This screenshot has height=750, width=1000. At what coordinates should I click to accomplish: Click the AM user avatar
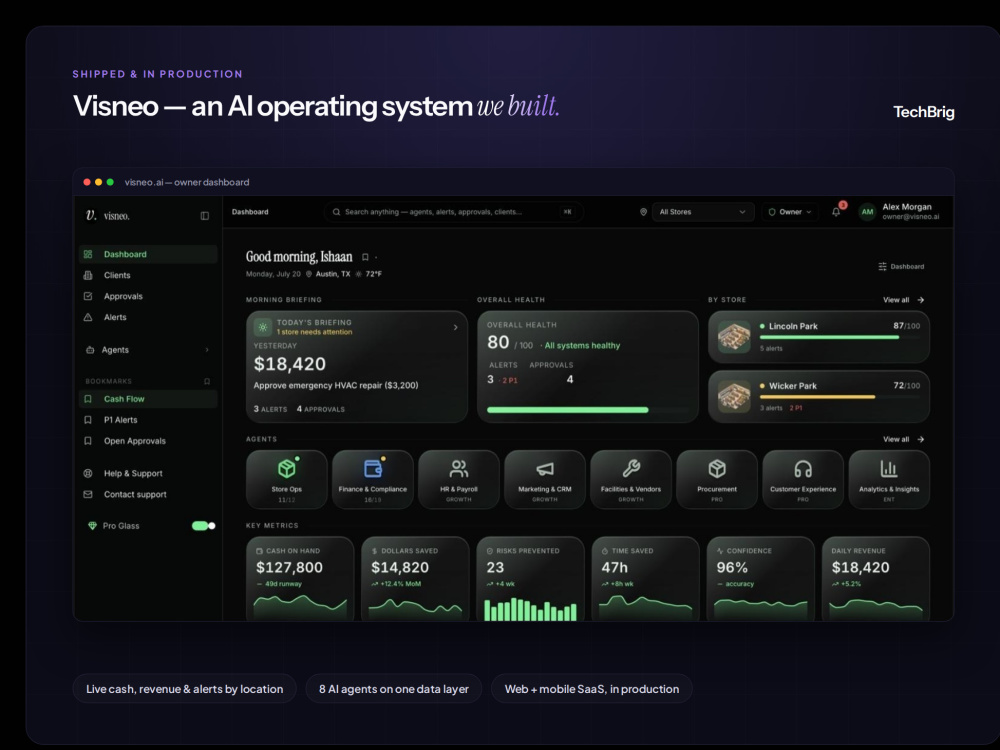867,212
